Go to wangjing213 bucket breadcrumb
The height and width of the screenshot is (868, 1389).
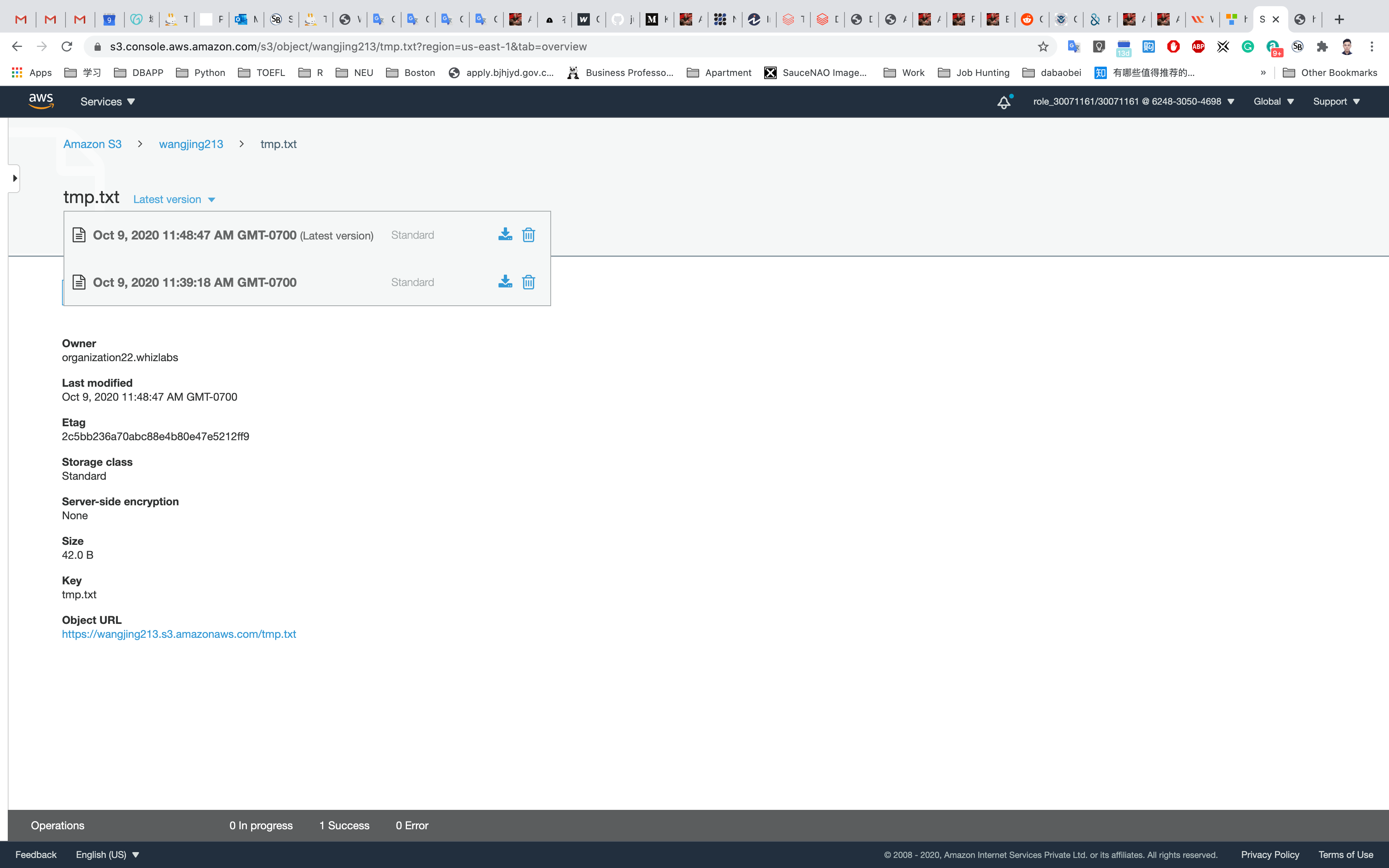click(191, 144)
